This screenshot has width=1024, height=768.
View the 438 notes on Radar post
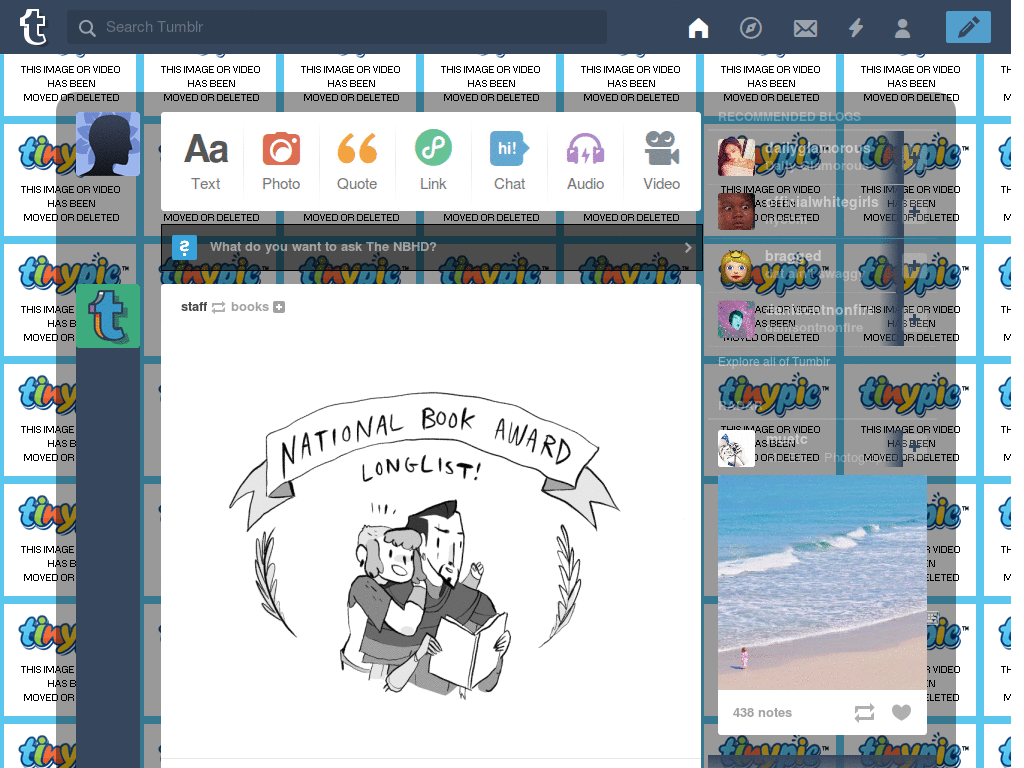762,712
